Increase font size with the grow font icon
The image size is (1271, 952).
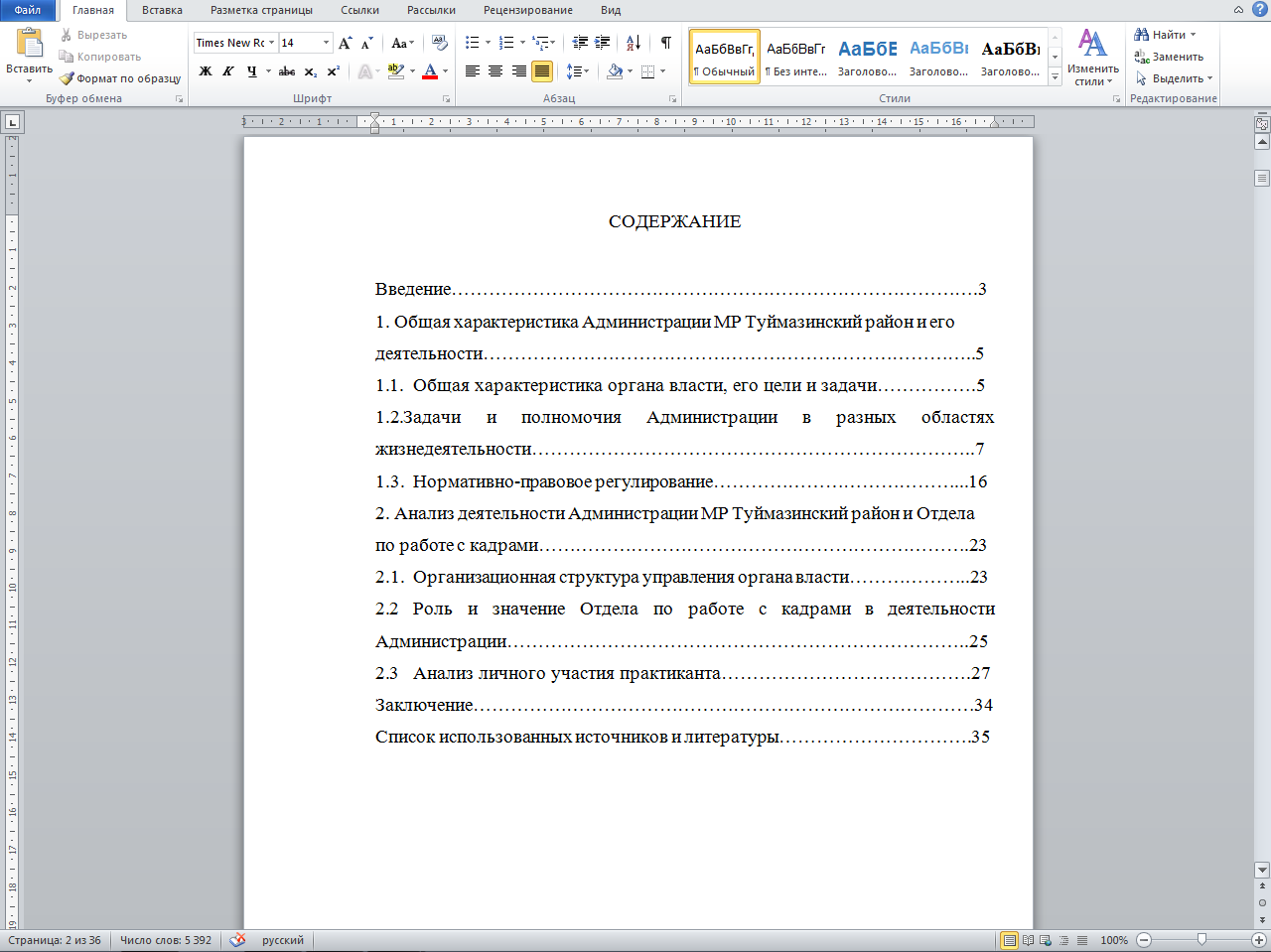pos(345,43)
